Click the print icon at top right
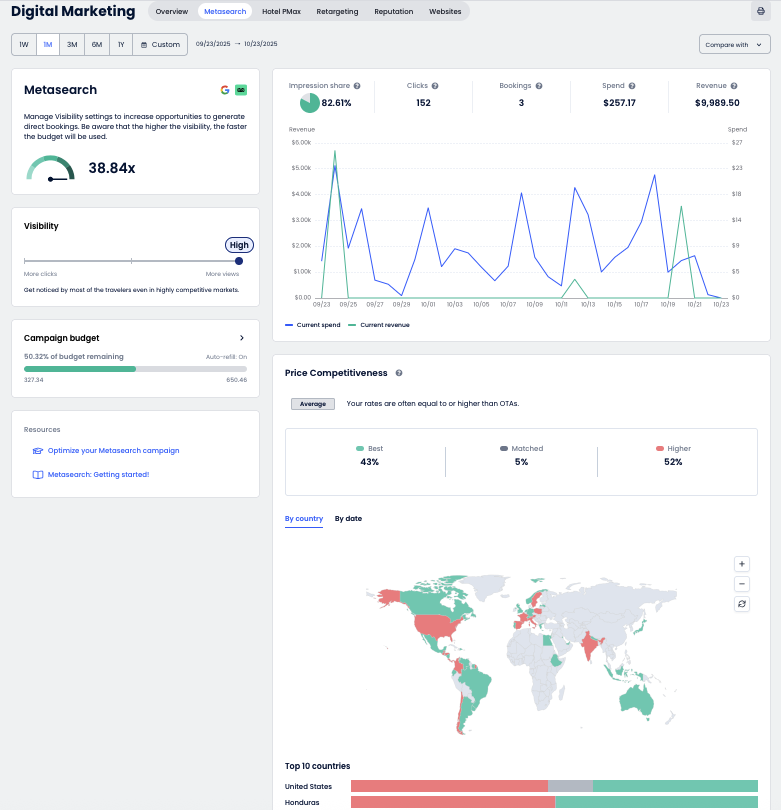 pos(760,11)
